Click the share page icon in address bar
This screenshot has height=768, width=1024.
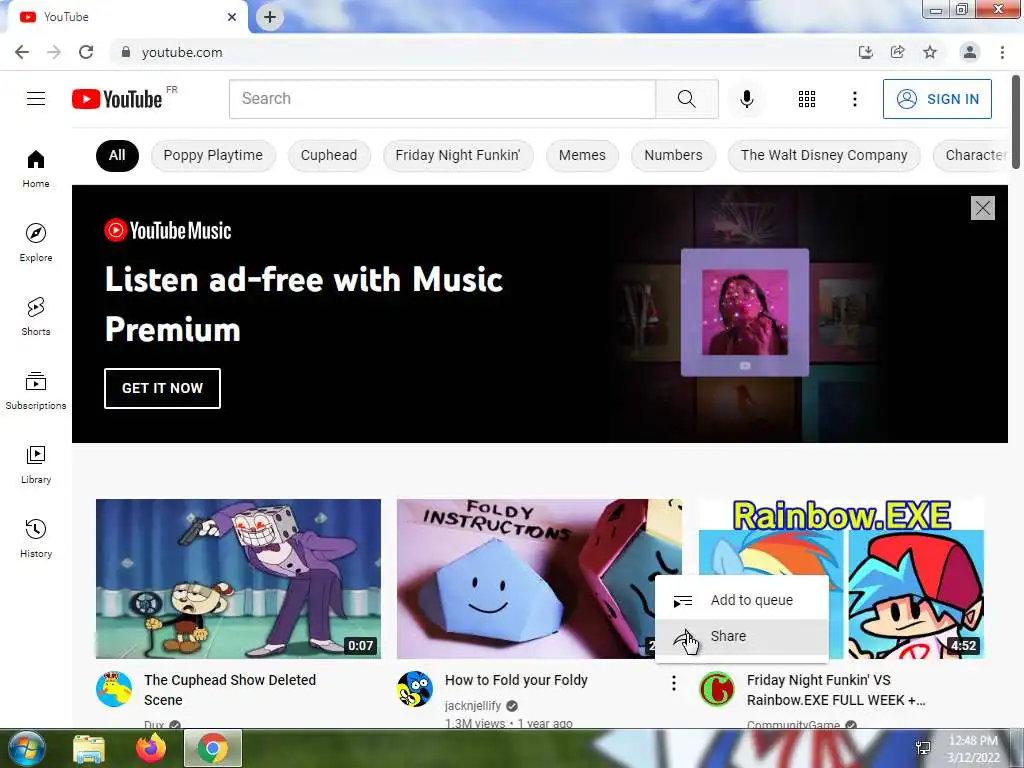coord(897,52)
